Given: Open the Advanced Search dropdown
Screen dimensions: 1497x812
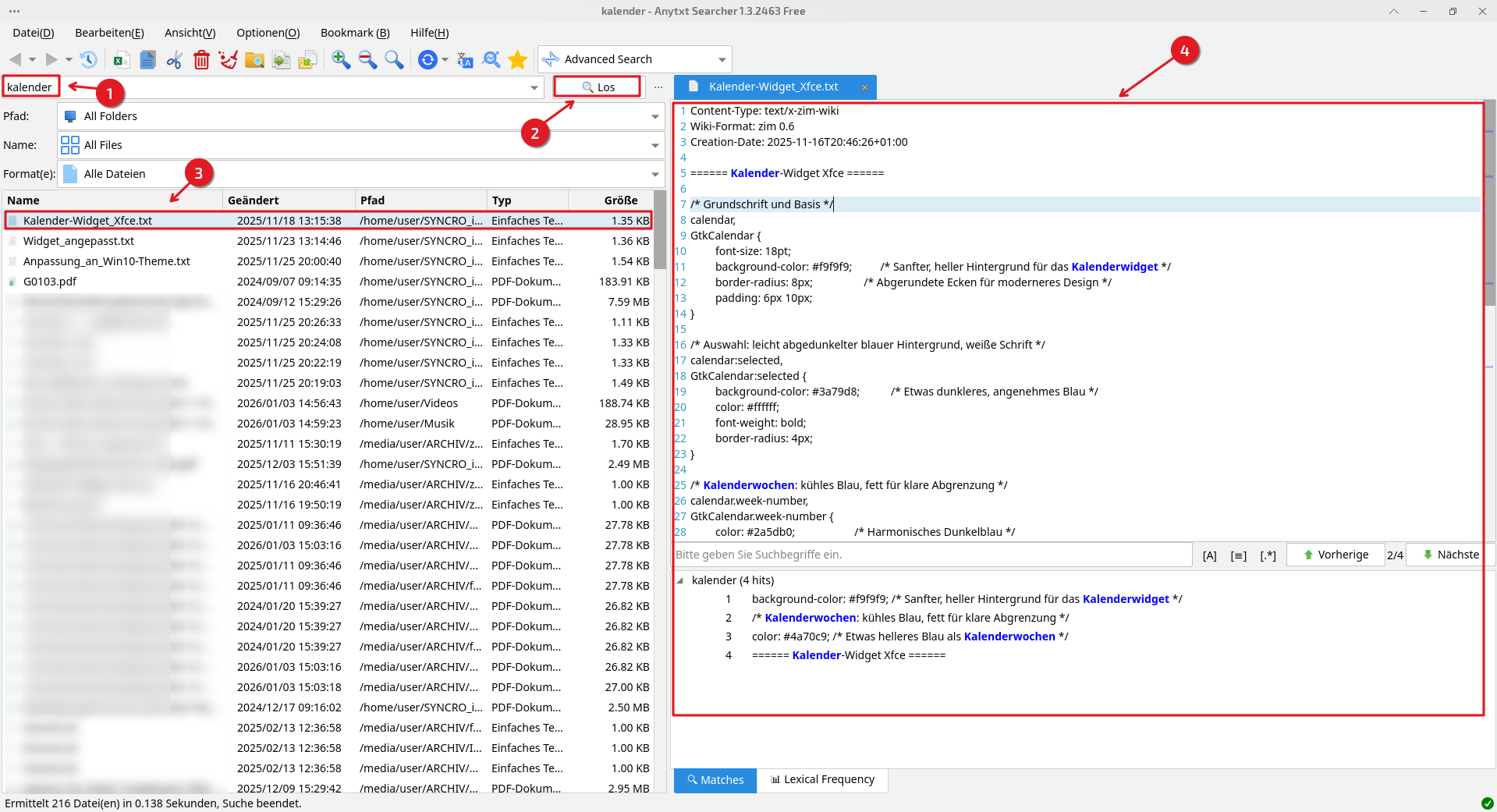Looking at the screenshot, I should point(722,59).
